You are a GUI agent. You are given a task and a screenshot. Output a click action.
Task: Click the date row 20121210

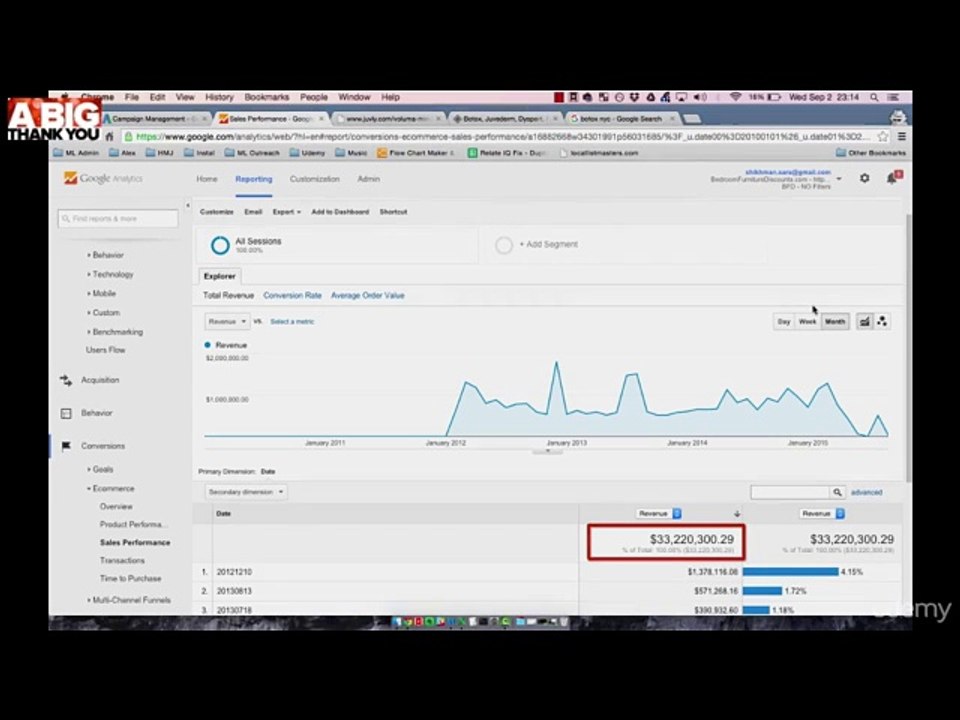pyautogui.click(x=547, y=572)
